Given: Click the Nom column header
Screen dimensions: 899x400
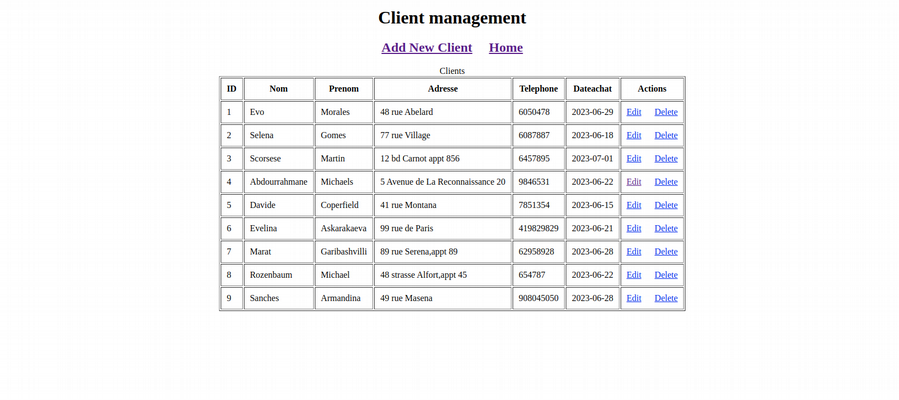Looking at the screenshot, I should tap(279, 89).
